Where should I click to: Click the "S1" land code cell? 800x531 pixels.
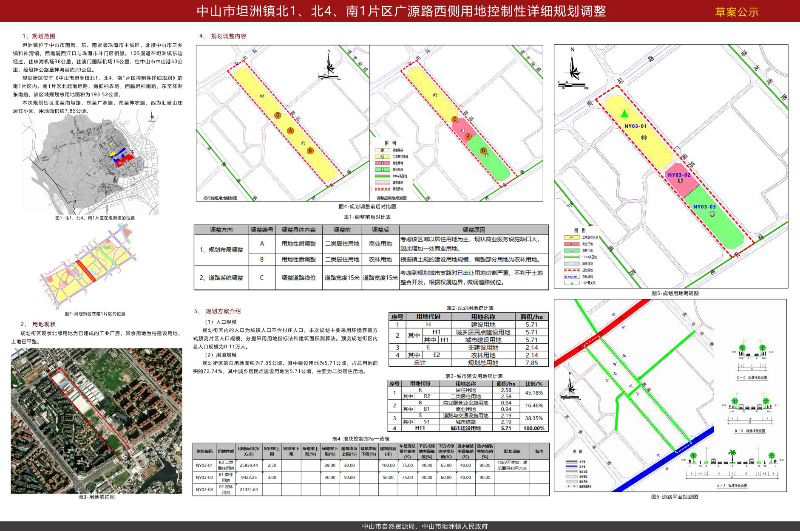pyautogui.click(x=428, y=422)
